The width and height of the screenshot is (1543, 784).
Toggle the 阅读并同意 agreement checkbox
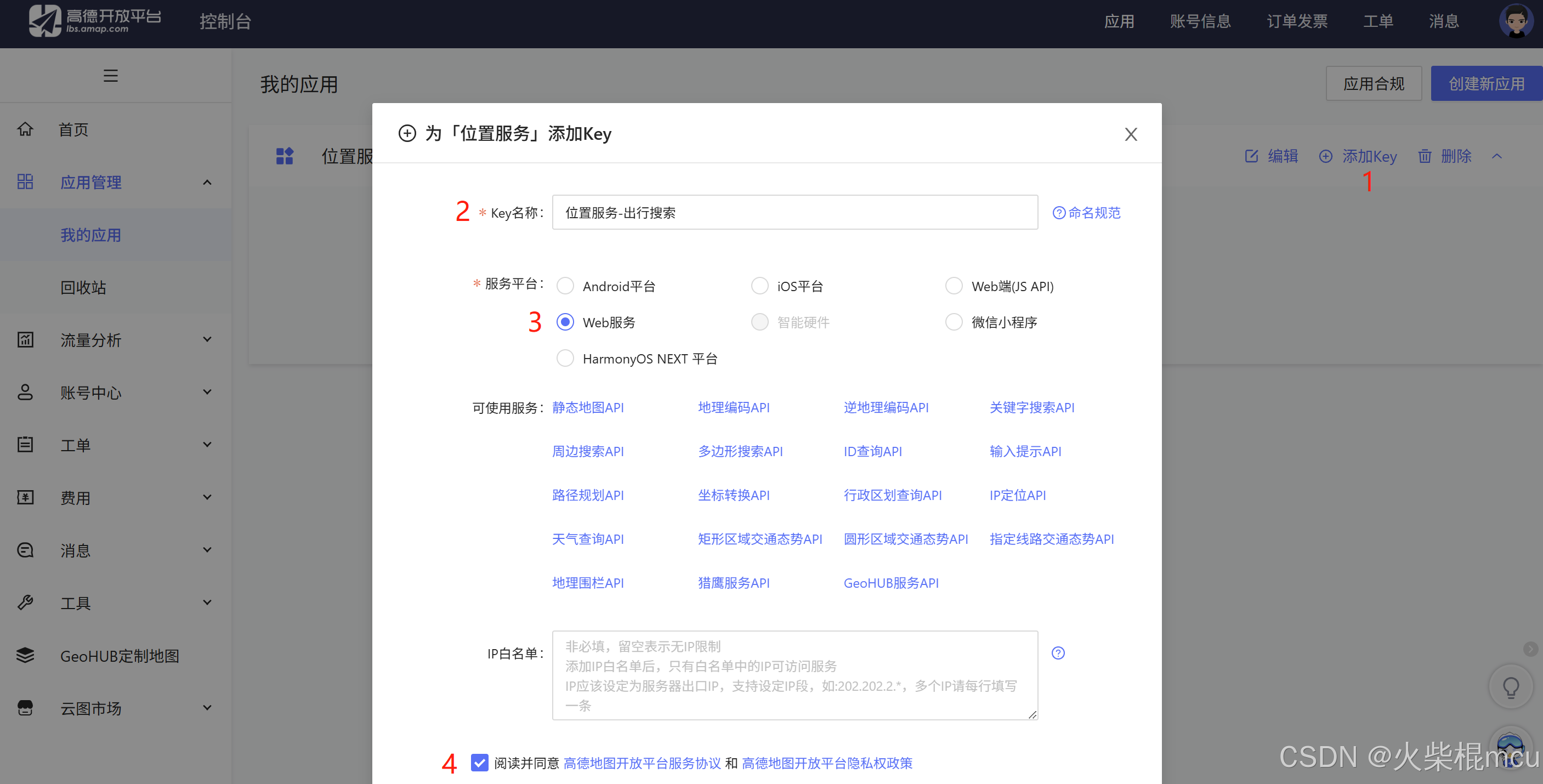(x=479, y=763)
